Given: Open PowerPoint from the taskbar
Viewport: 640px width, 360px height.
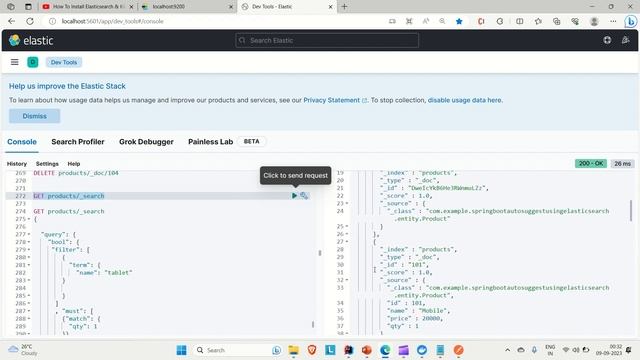Looking at the screenshot, I should click(x=367, y=350).
